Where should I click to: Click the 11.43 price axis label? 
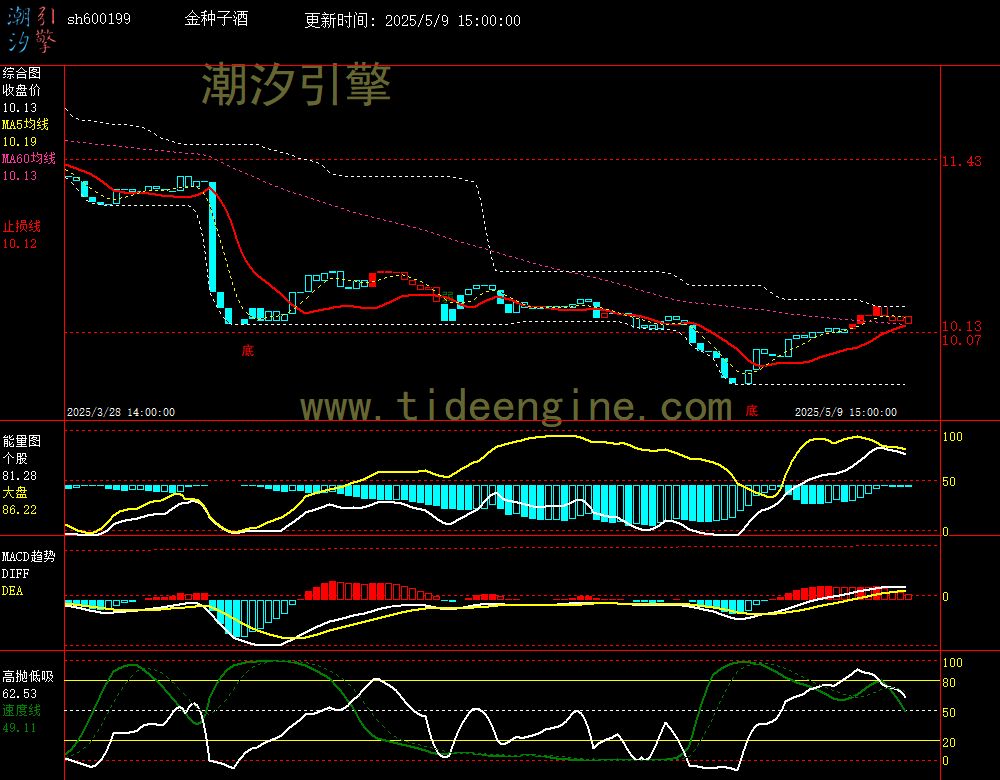pos(962,161)
